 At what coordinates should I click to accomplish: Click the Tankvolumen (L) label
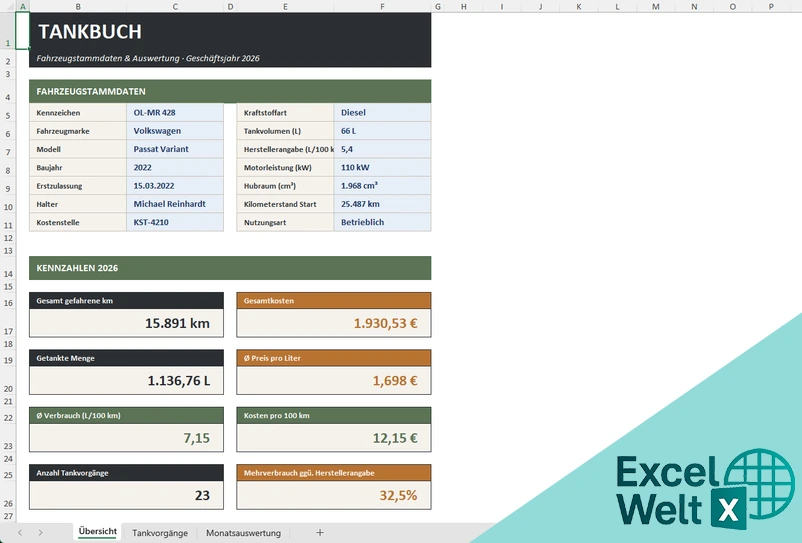[x=272, y=131]
